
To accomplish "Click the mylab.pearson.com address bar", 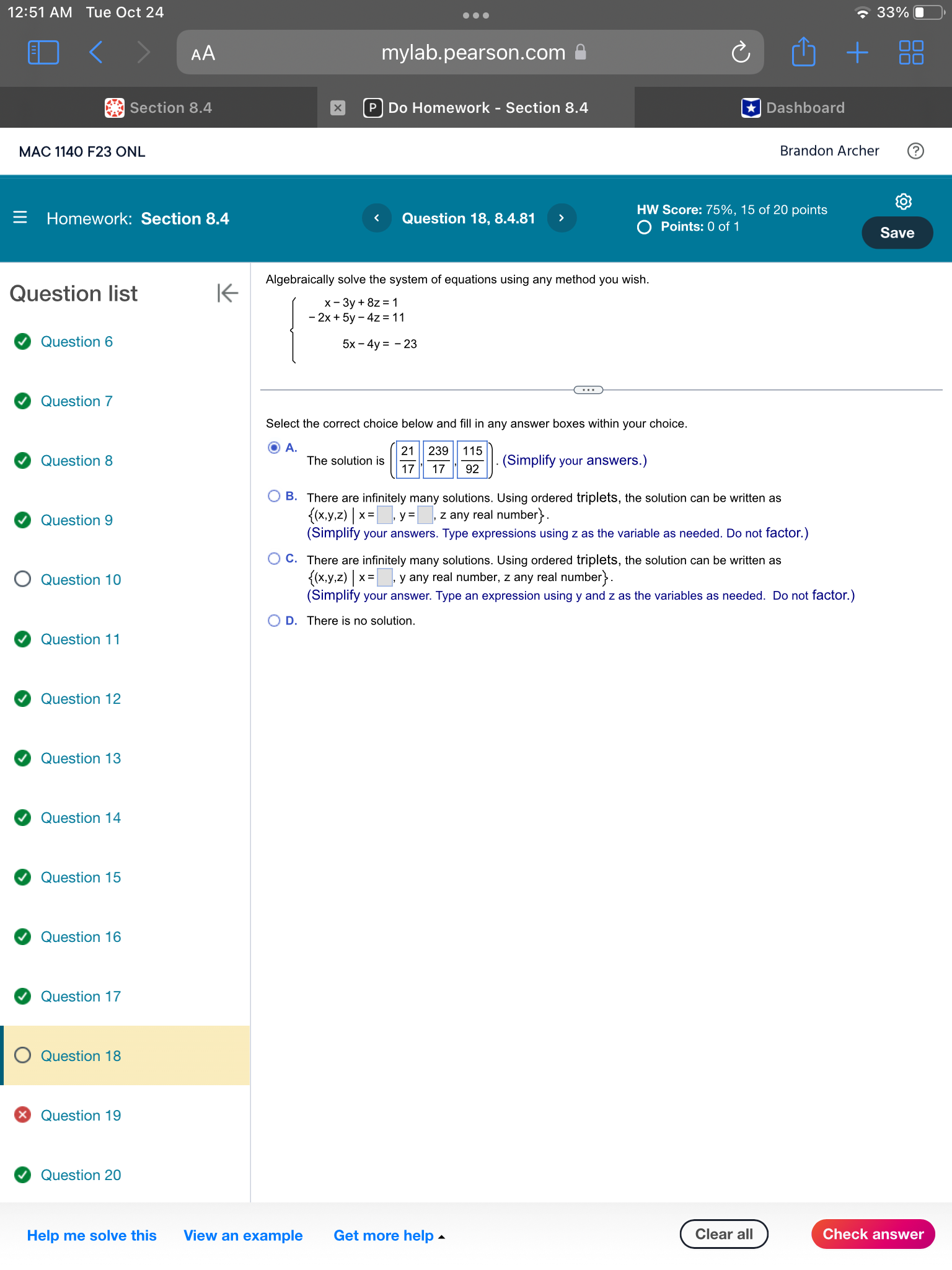I will (470, 52).
